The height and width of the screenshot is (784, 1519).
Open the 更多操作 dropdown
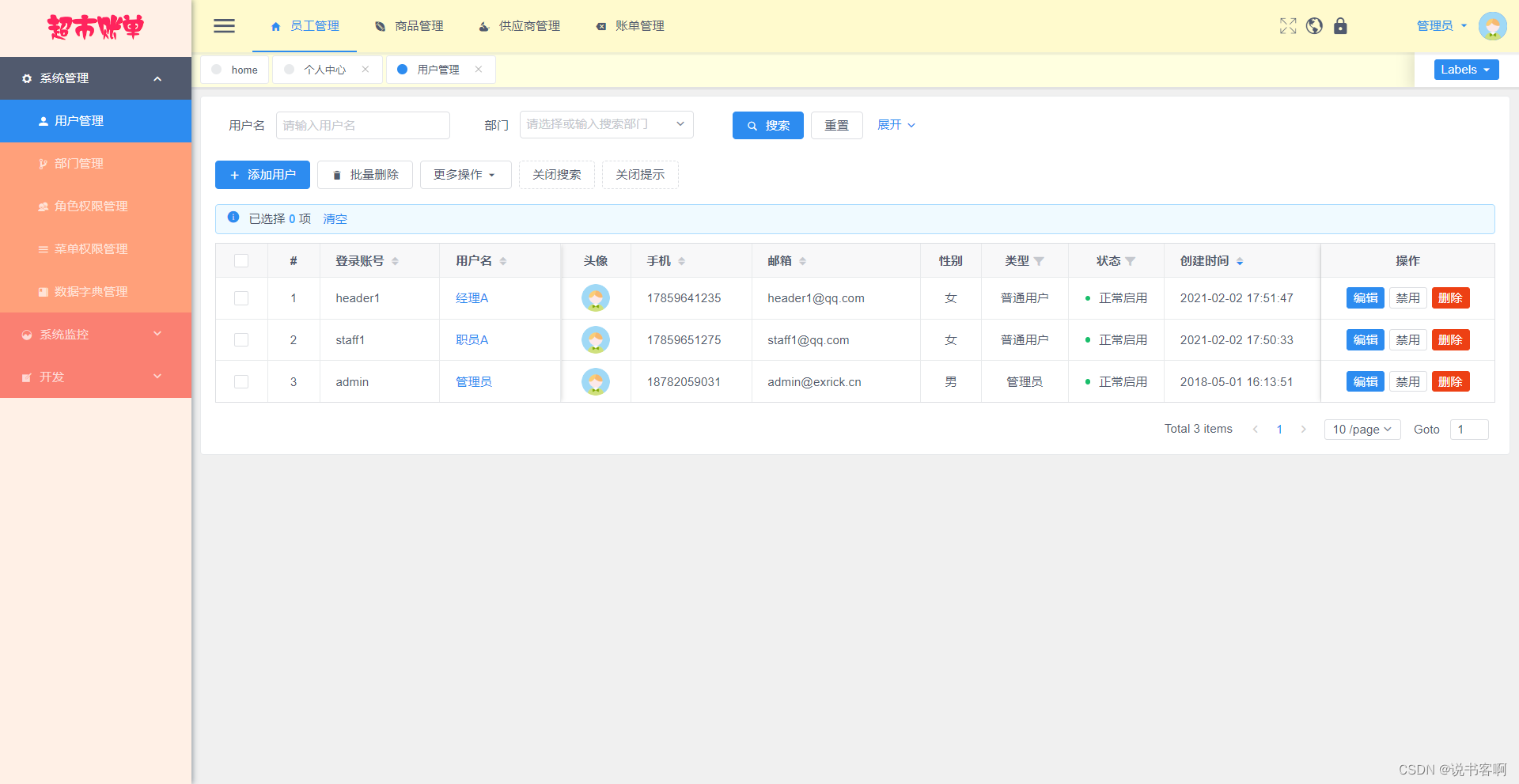tap(465, 175)
